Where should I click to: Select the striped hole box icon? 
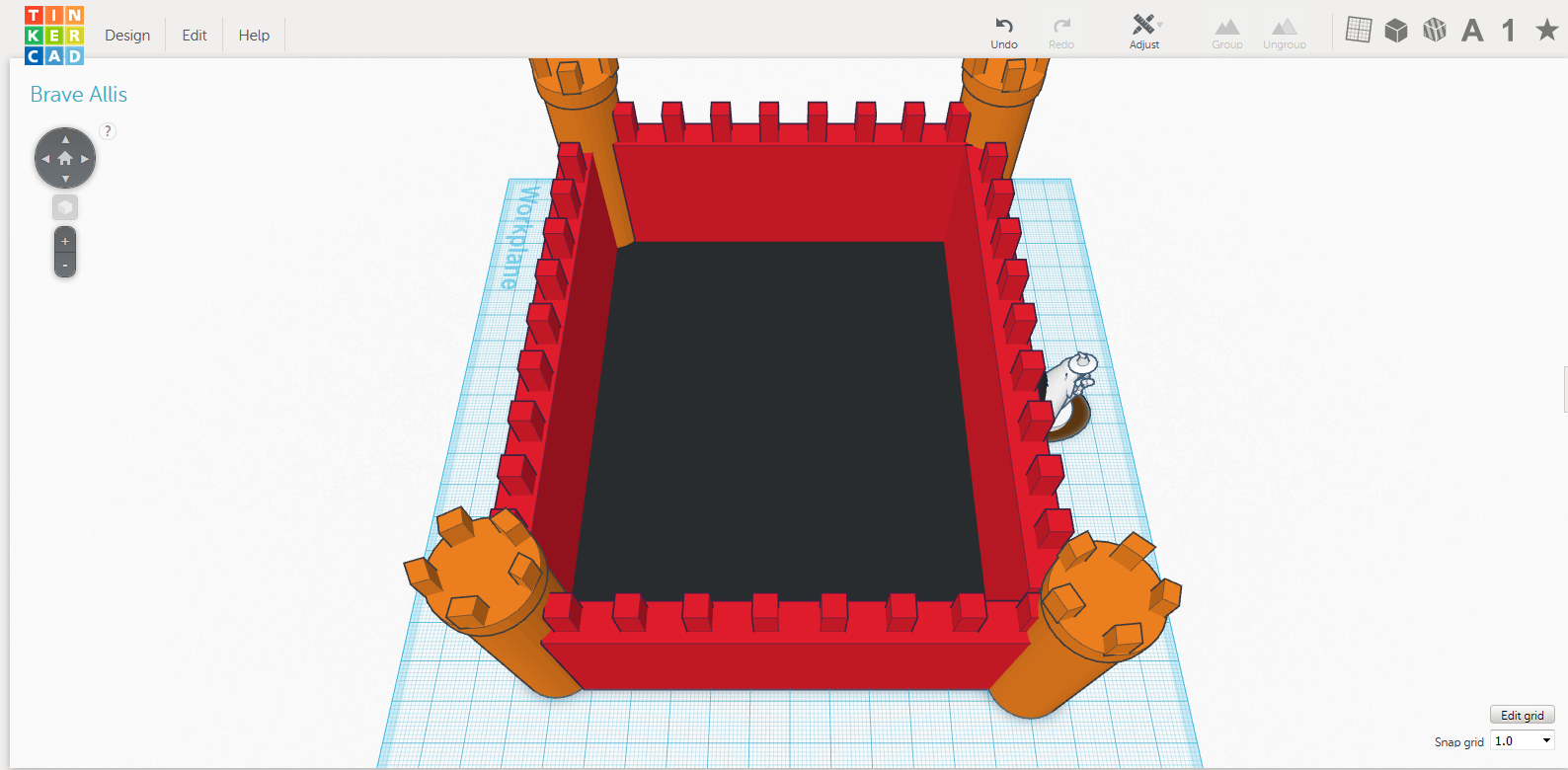(1435, 31)
